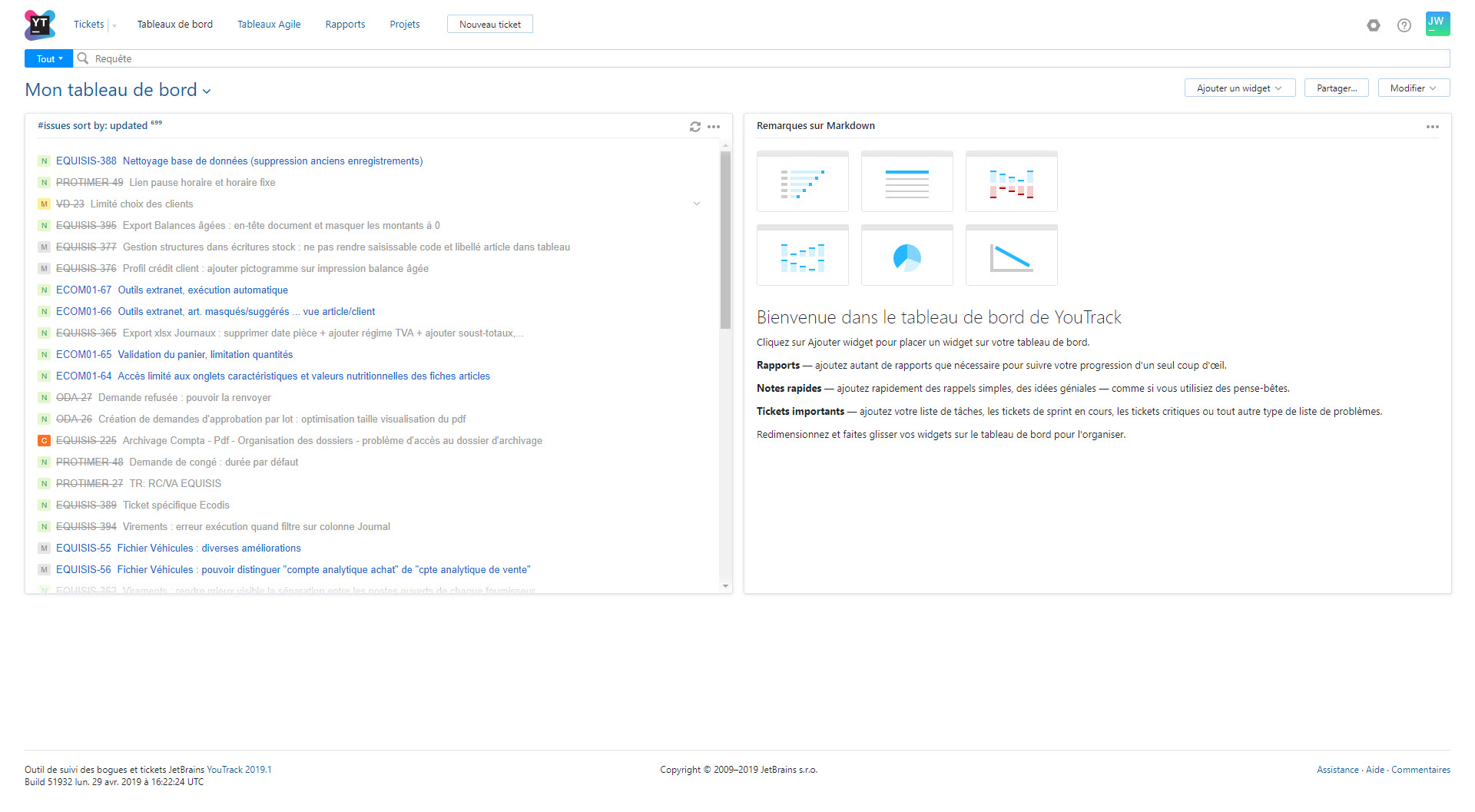This screenshot has height=812, width=1475.
Task: Expand the Modifier dropdown button
Action: tap(1414, 88)
